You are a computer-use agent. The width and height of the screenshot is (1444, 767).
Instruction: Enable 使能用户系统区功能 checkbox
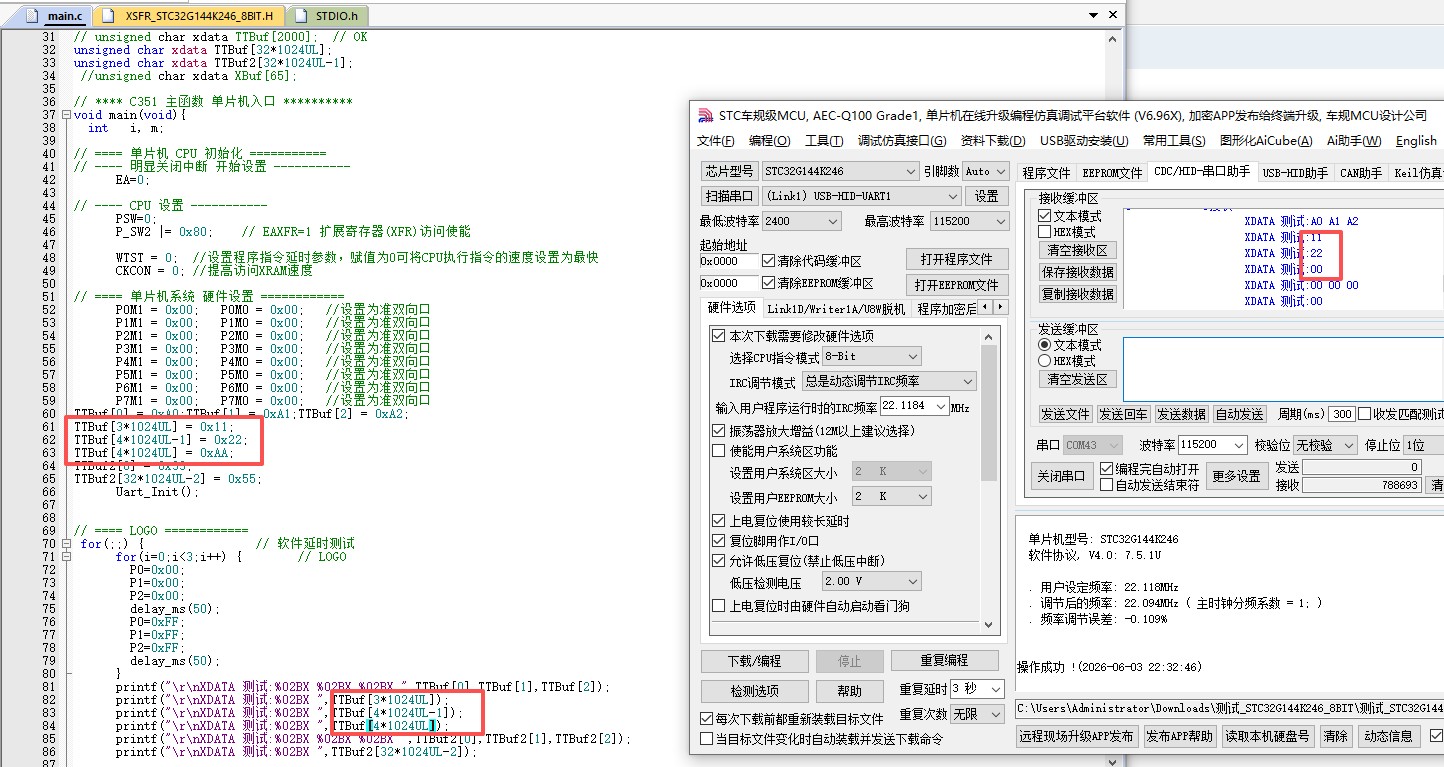coord(718,451)
